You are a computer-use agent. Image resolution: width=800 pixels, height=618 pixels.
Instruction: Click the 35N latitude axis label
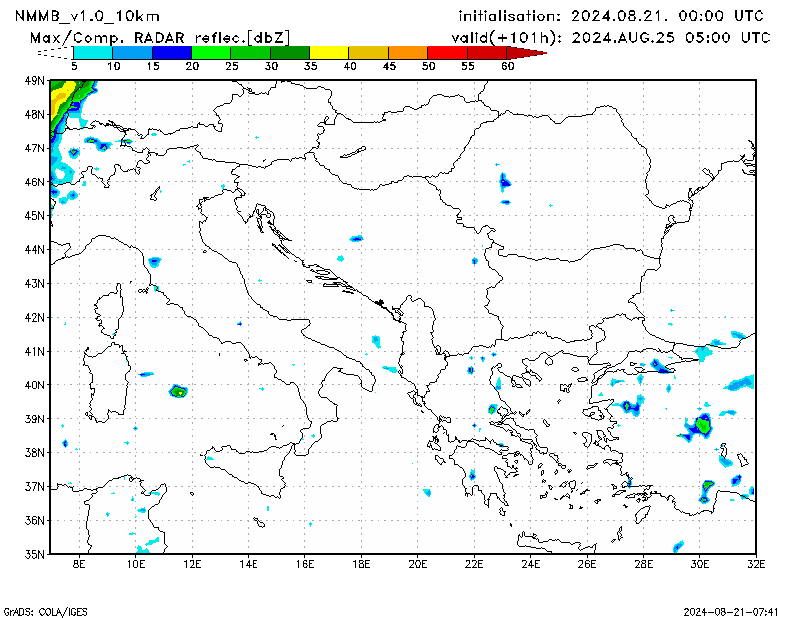(x=35, y=554)
